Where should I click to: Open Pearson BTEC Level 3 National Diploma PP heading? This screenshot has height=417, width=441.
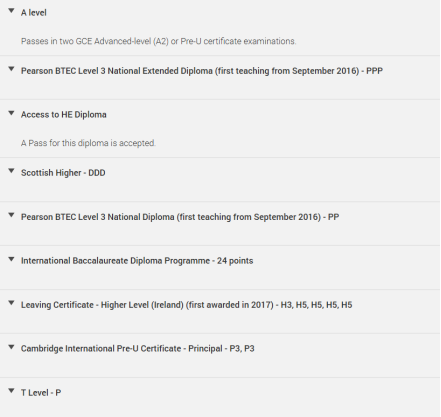point(180,217)
